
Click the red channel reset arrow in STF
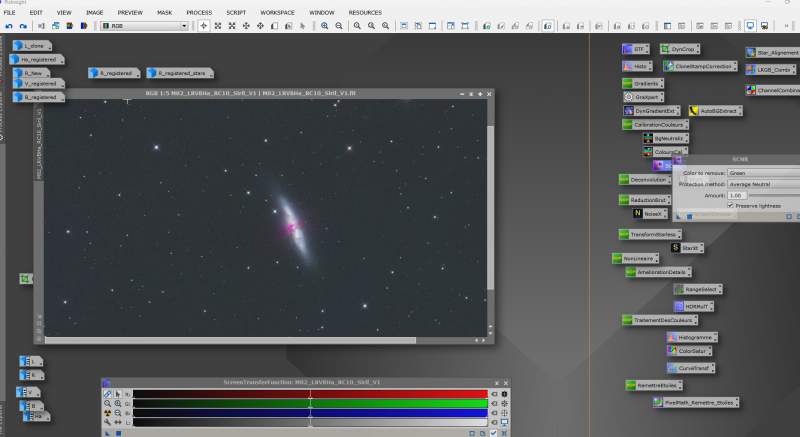pos(494,394)
